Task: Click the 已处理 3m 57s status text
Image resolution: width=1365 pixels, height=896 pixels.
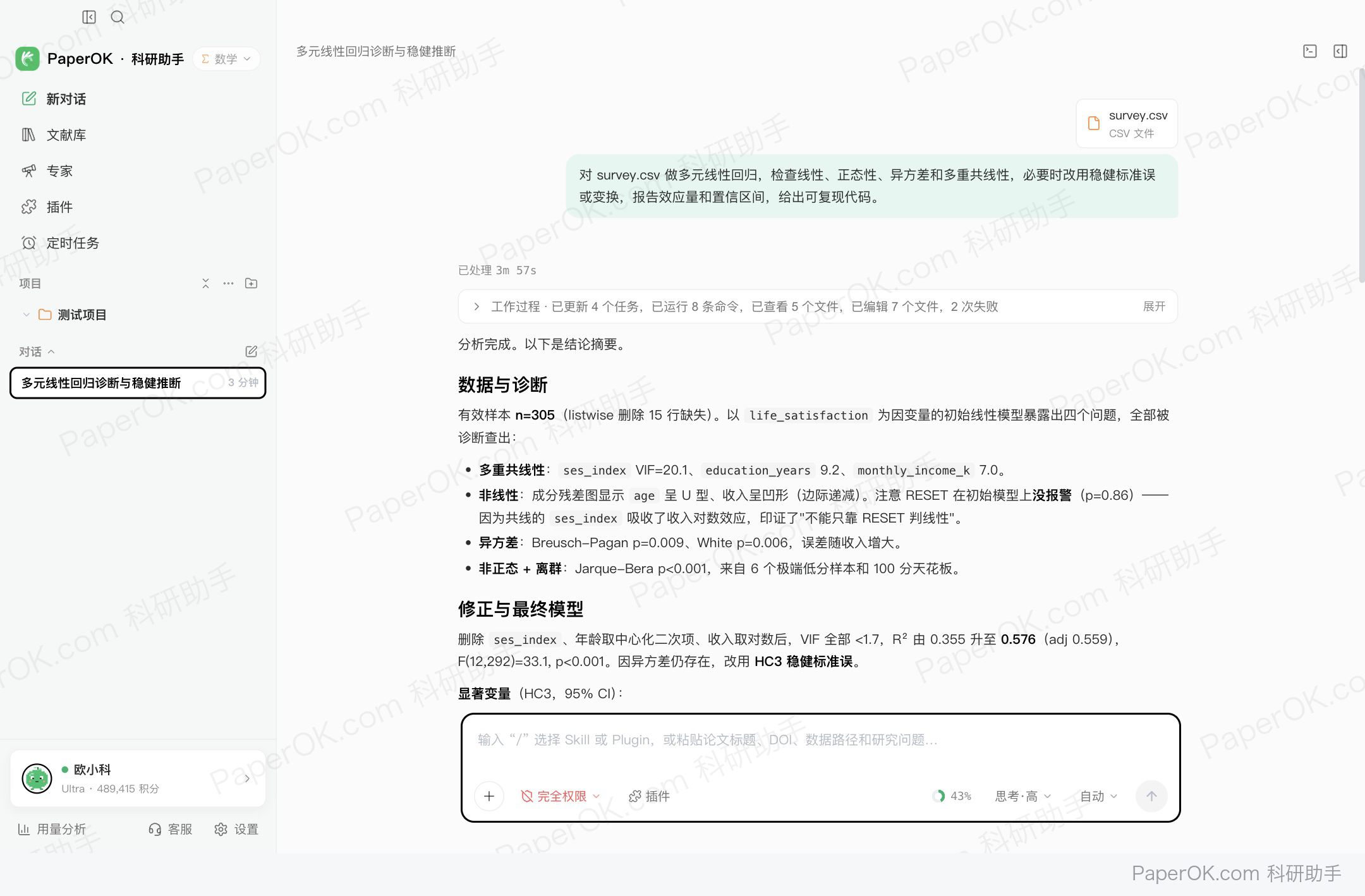Action: 497,270
